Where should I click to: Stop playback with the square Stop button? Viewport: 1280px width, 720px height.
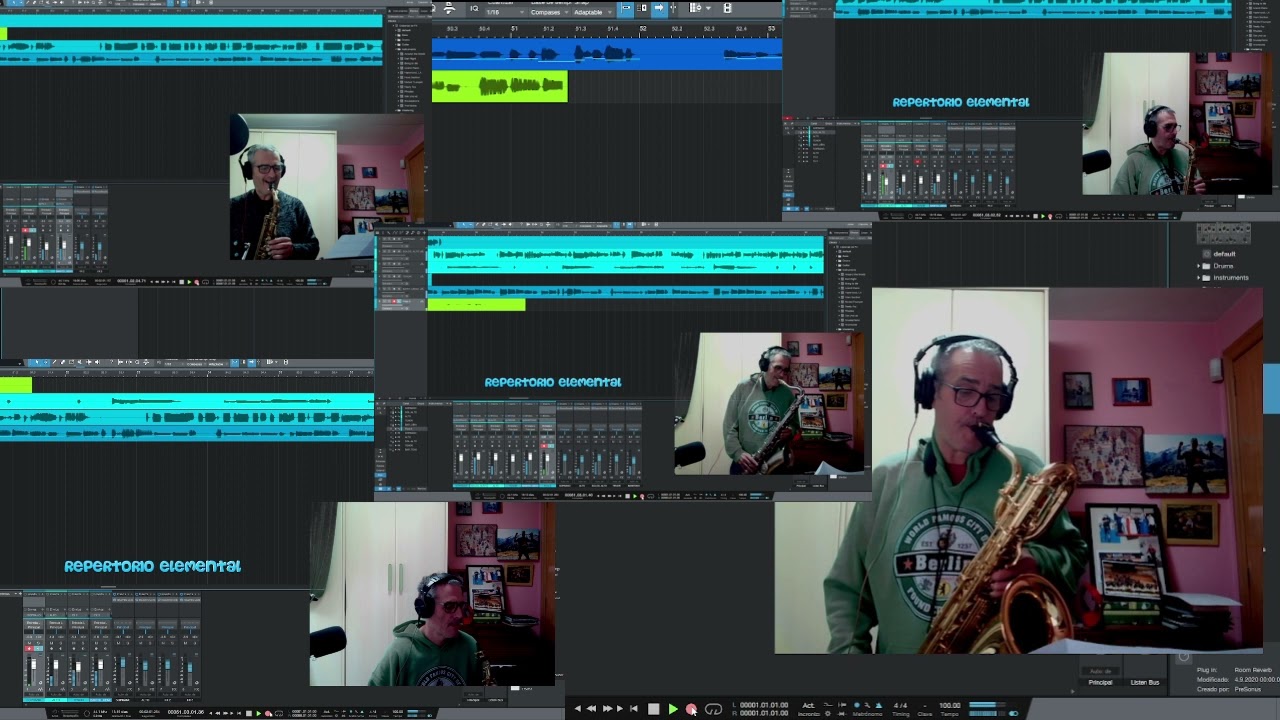(653, 709)
